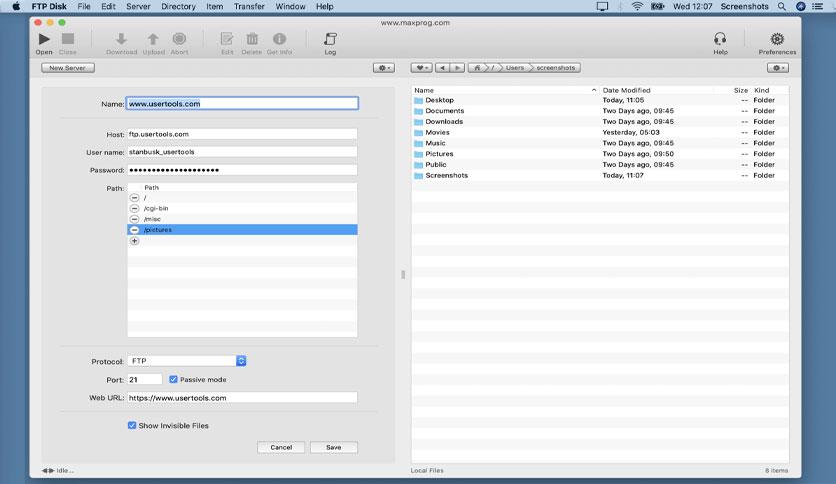Select the Screenshots folder row
Viewport: 836px width, 484px height.
pyautogui.click(x=600, y=175)
